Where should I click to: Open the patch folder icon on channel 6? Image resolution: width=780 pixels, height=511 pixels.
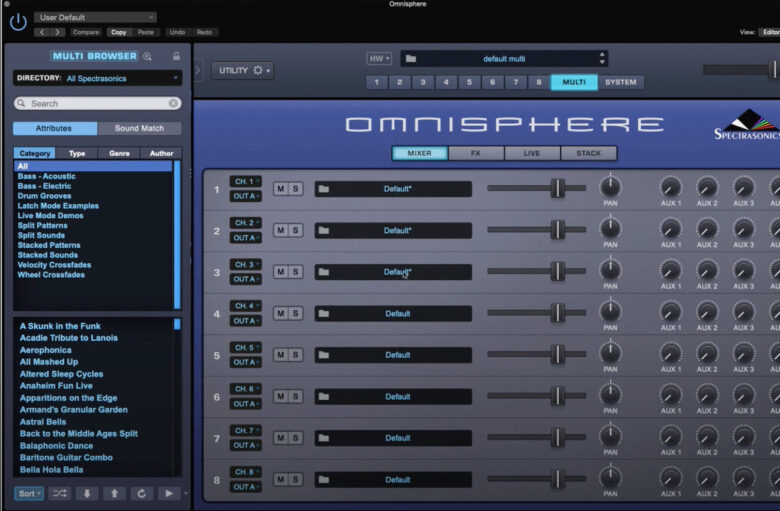coord(324,397)
